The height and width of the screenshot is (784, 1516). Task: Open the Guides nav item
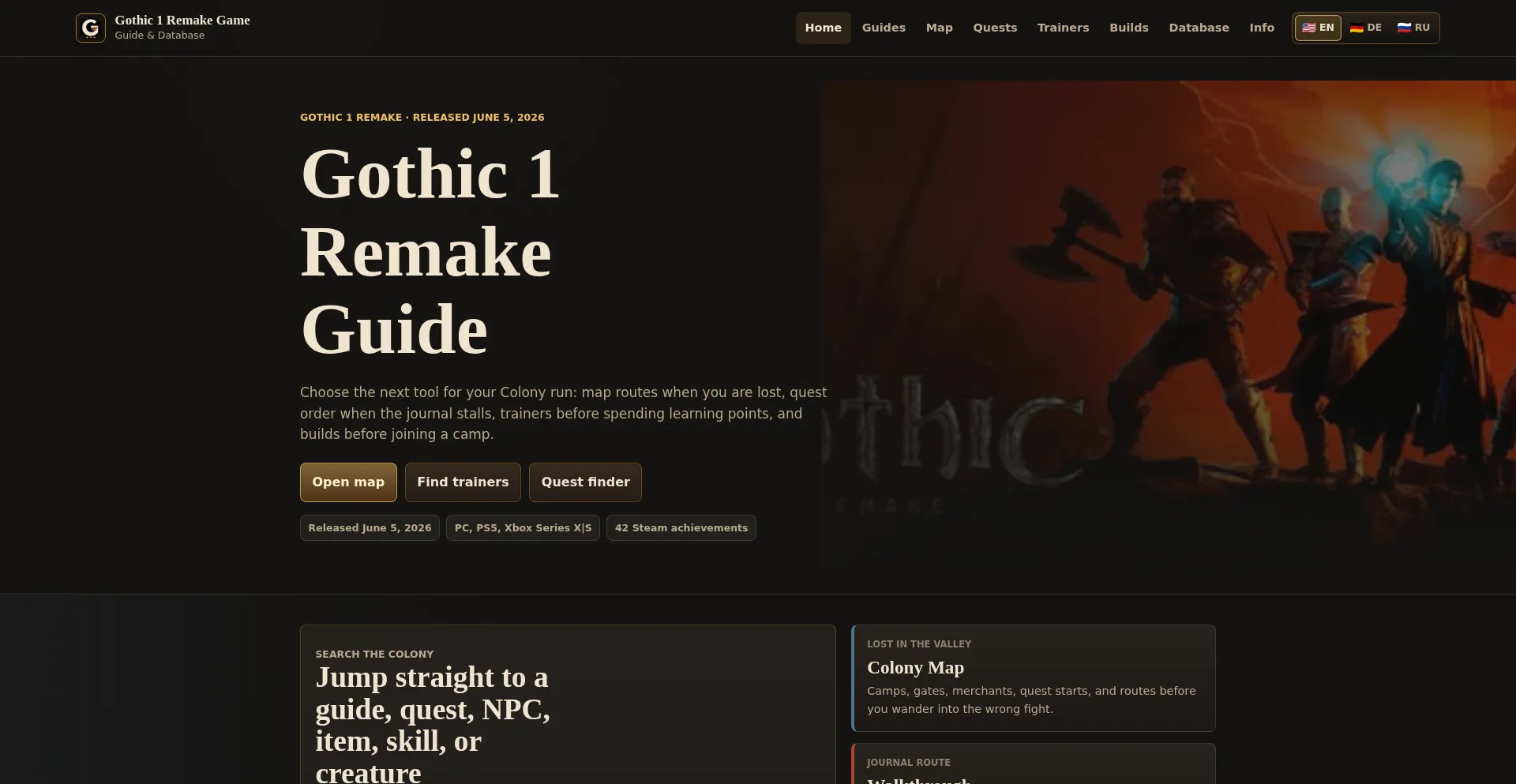884,28
